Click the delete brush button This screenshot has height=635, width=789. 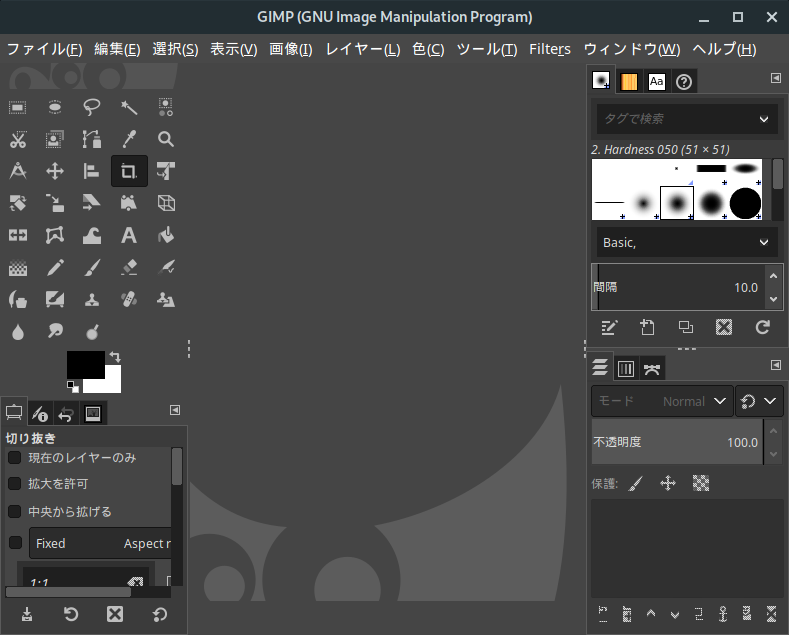click(x=724, y=328)
